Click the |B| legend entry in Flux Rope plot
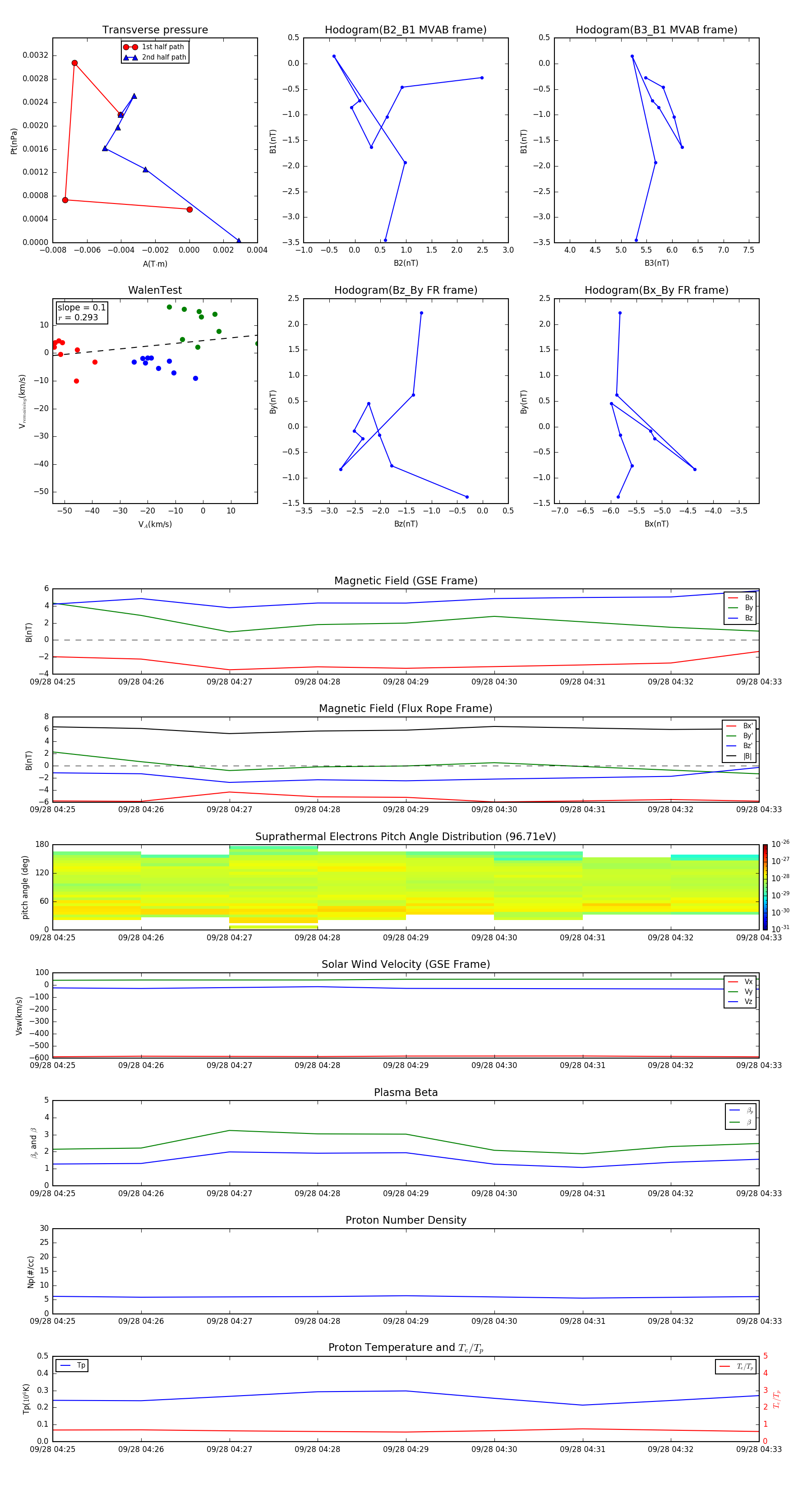Screen dimensions: 812x1489 point(739,756)
